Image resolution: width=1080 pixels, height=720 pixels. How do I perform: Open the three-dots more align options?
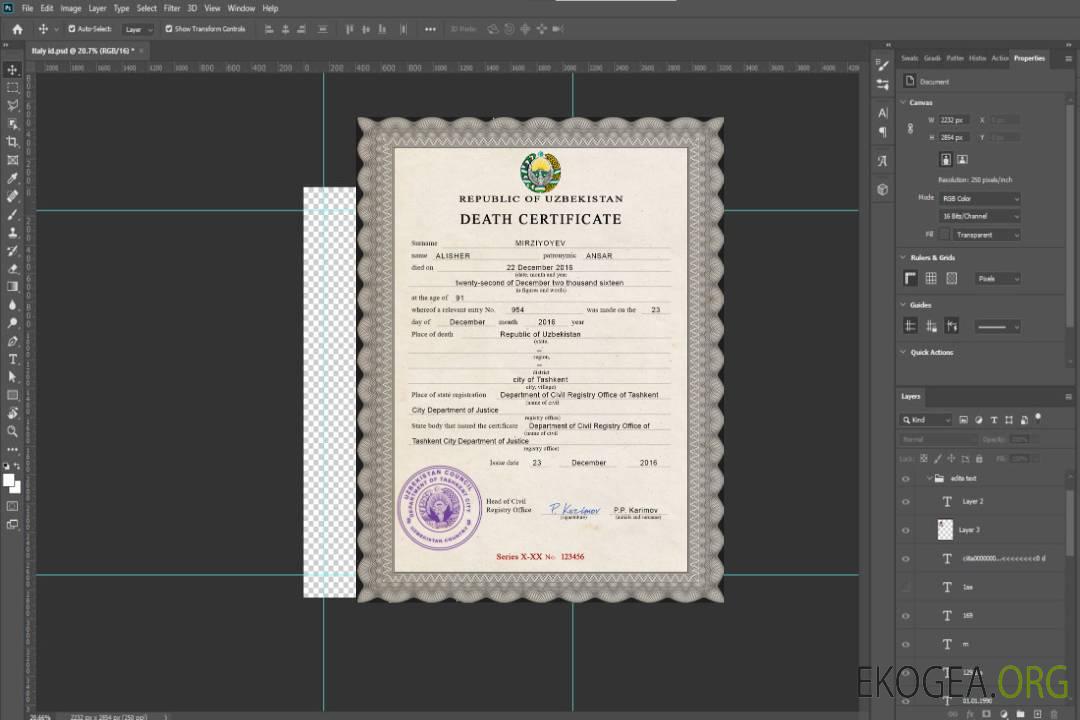430,29
